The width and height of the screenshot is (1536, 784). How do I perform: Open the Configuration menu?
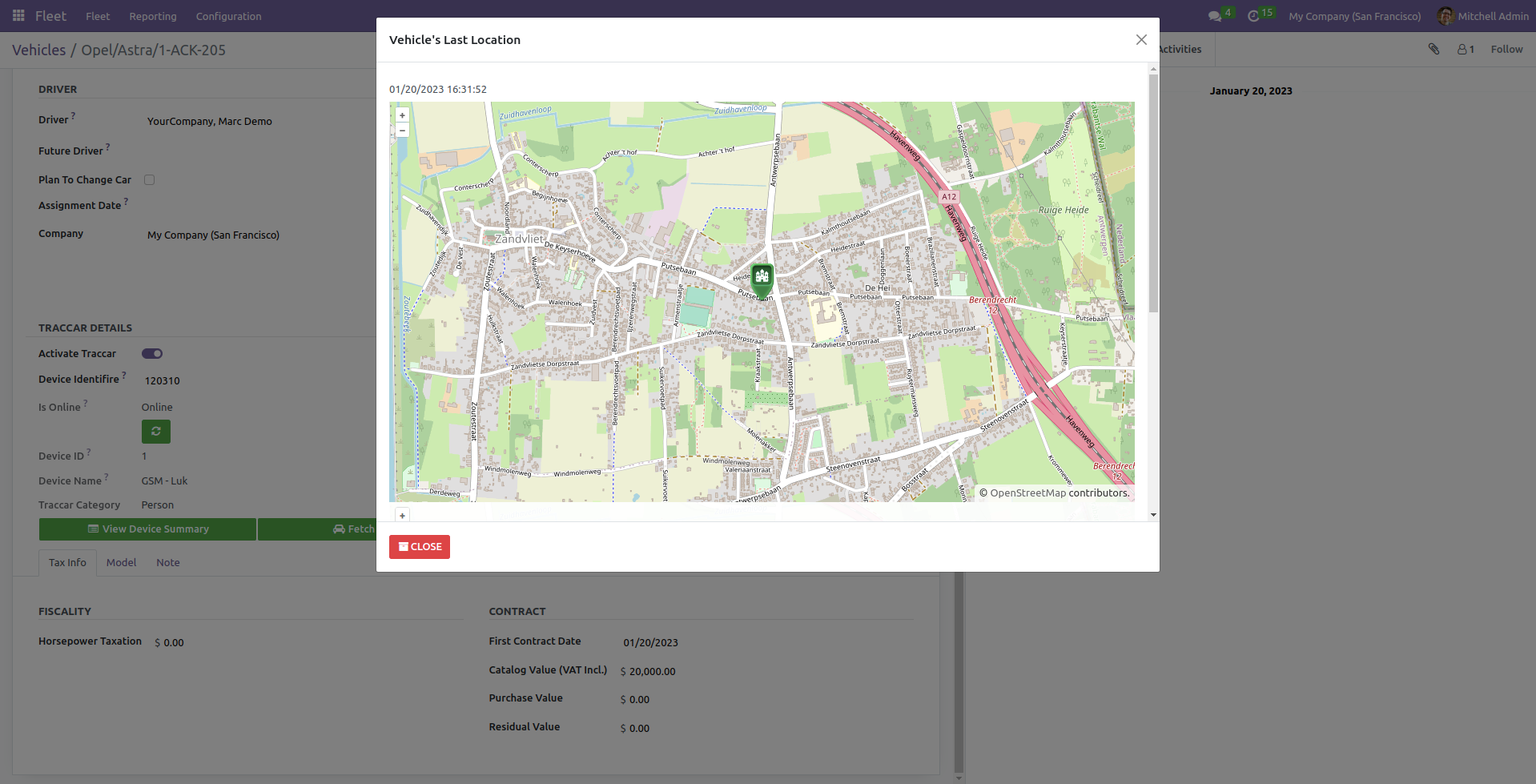pos(228,16)
